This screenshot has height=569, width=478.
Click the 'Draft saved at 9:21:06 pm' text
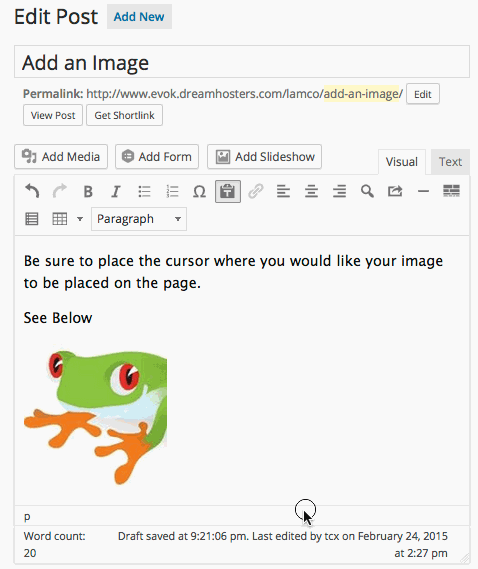pyautogui.click(x=183, y=536)
